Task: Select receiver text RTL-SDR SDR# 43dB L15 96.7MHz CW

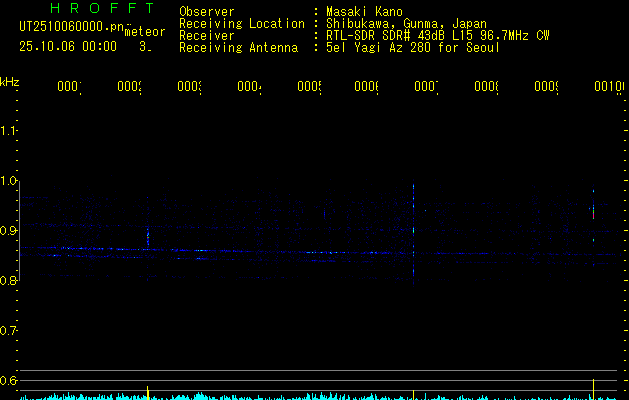Action: [438, 36]
